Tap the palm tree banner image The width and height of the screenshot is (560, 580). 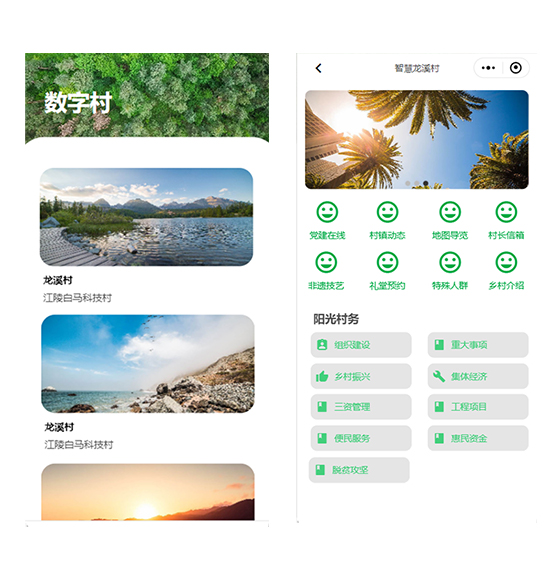[417, 139]
